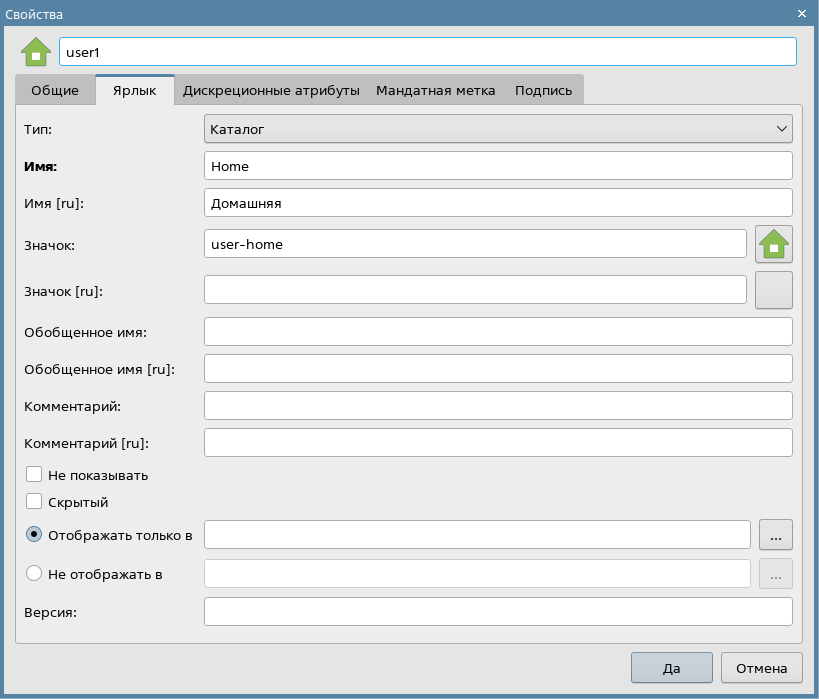Choose the Не отображать в radio option
The height and width of the screenshot is (699, 819).
click(x=34, y=573)
